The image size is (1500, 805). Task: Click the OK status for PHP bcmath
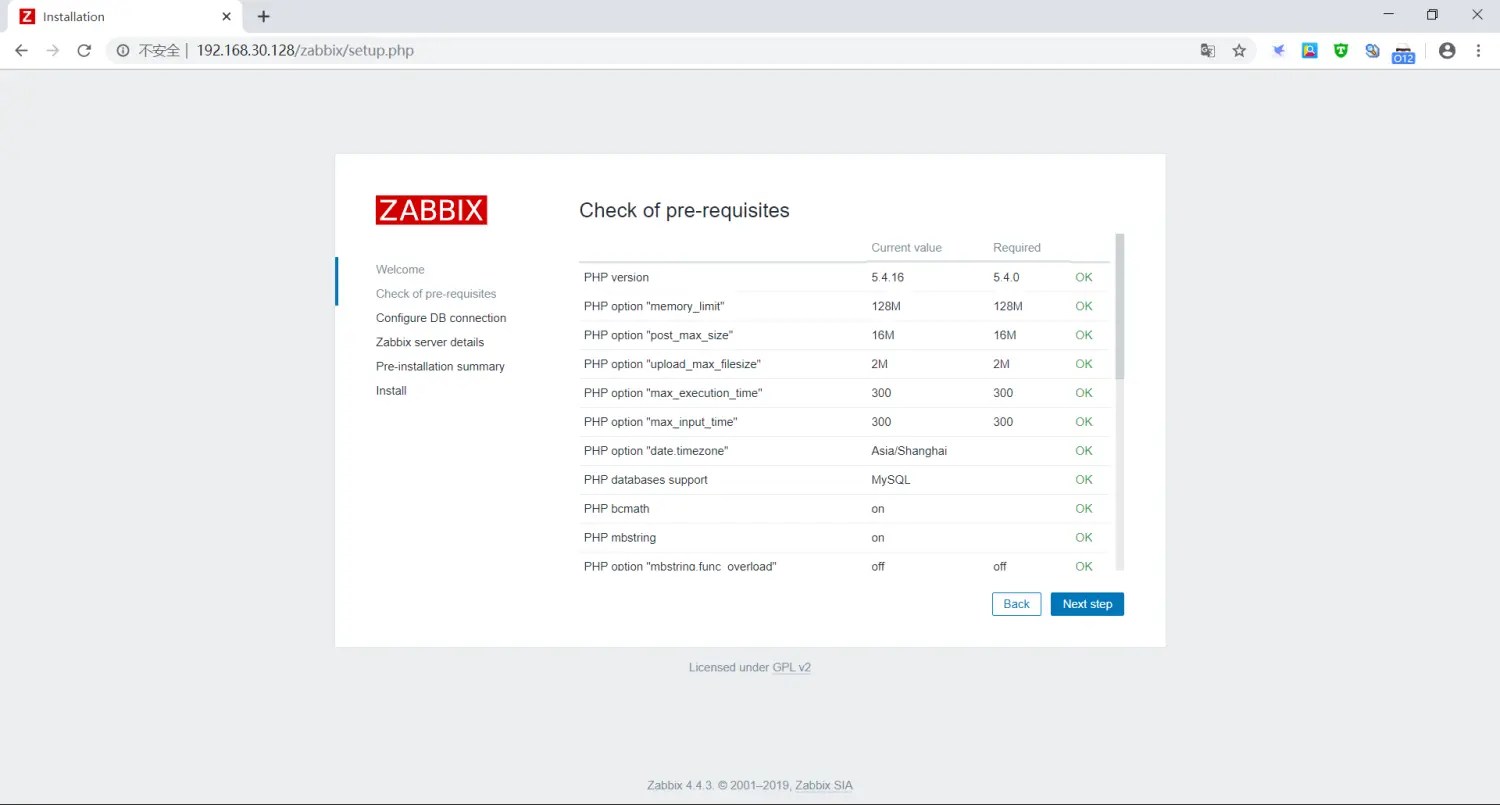[1084, 509]
